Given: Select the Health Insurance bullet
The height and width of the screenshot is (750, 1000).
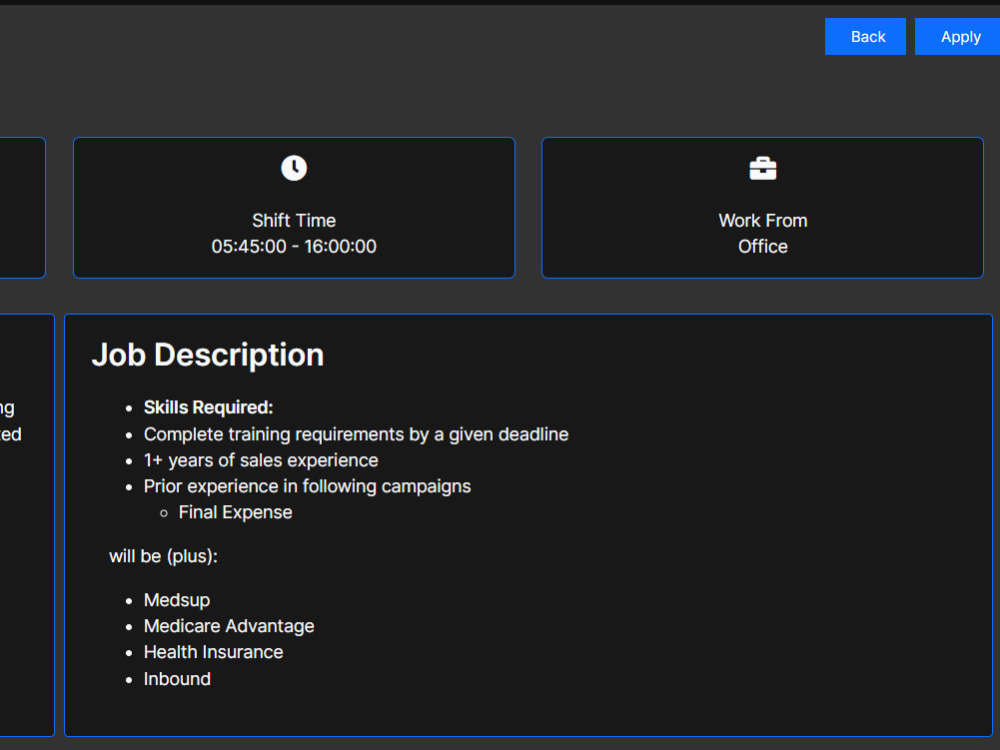Looking at the screenshot, I should [x=214, y=652].
